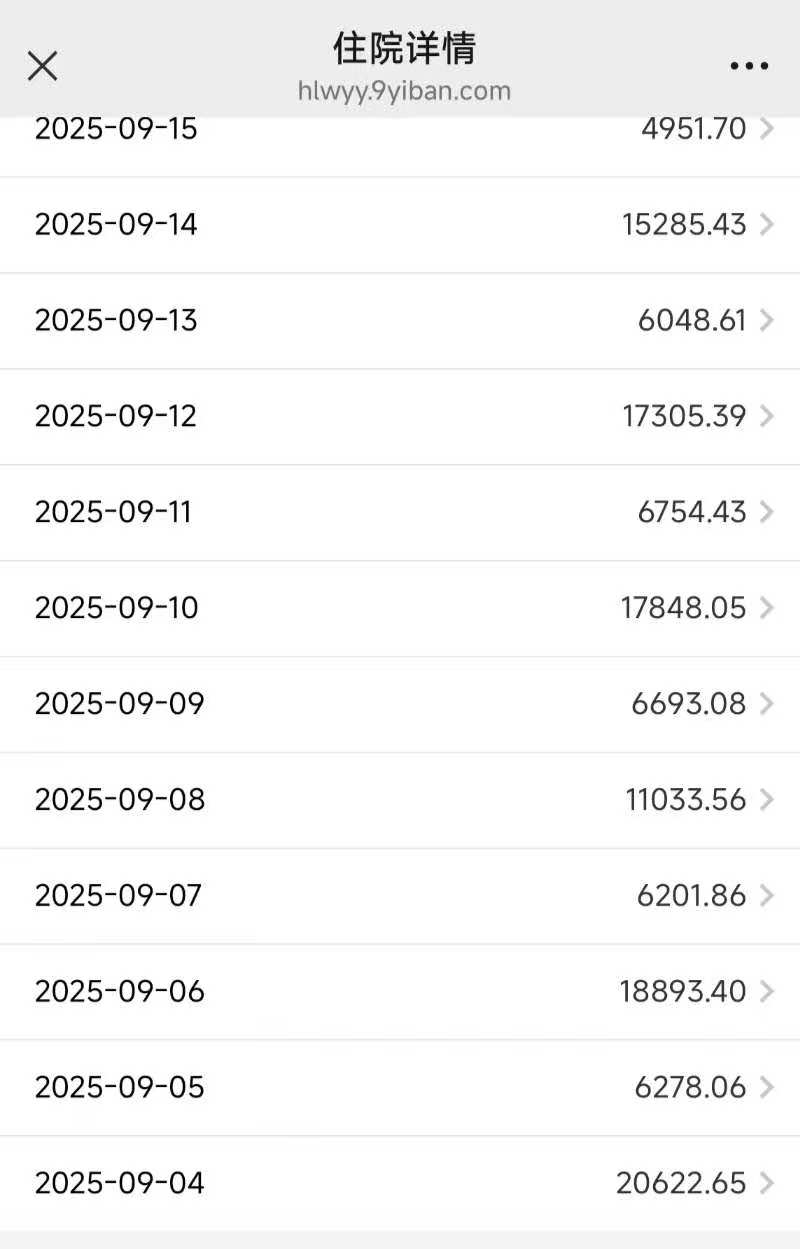800x1249 pixels.
Task: Open the three-dot more options menu
Action: [x=749, y=66]
